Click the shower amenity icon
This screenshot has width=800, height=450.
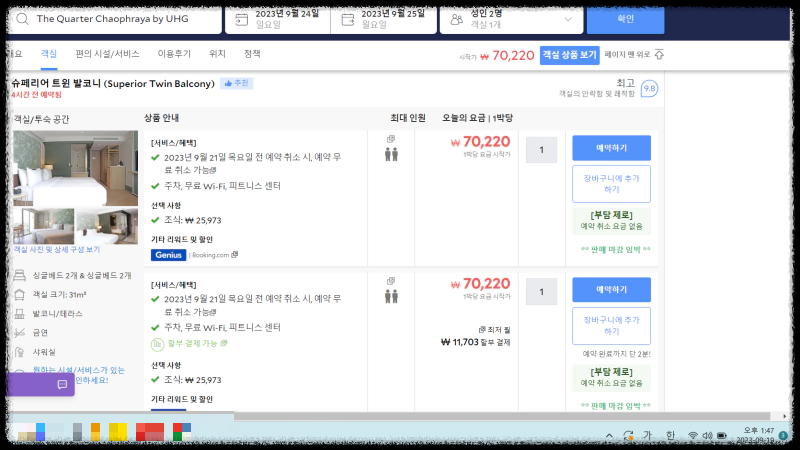tap(19, 352)
